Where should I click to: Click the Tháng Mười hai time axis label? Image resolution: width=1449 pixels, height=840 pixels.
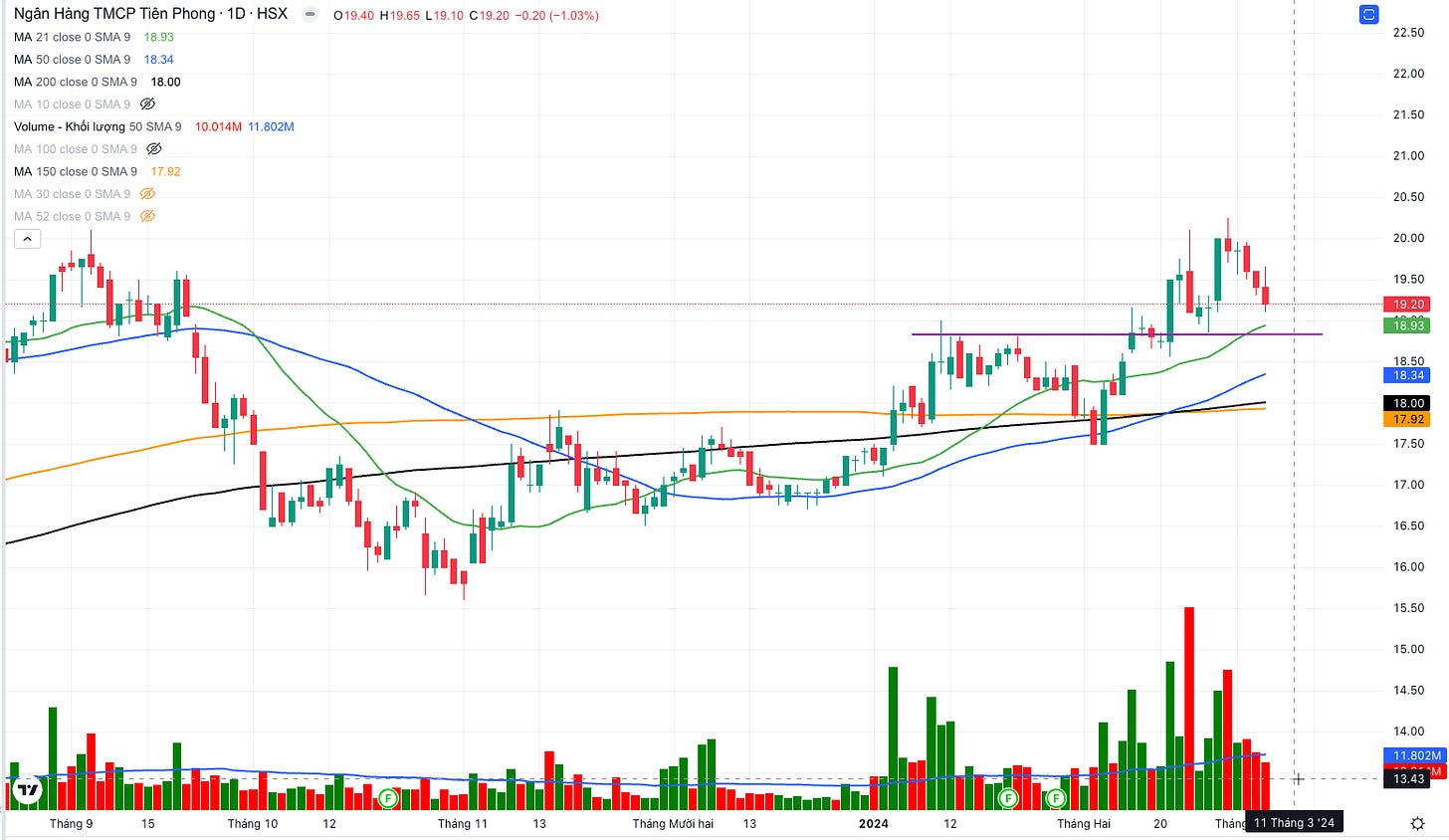(x=673, y=823)
